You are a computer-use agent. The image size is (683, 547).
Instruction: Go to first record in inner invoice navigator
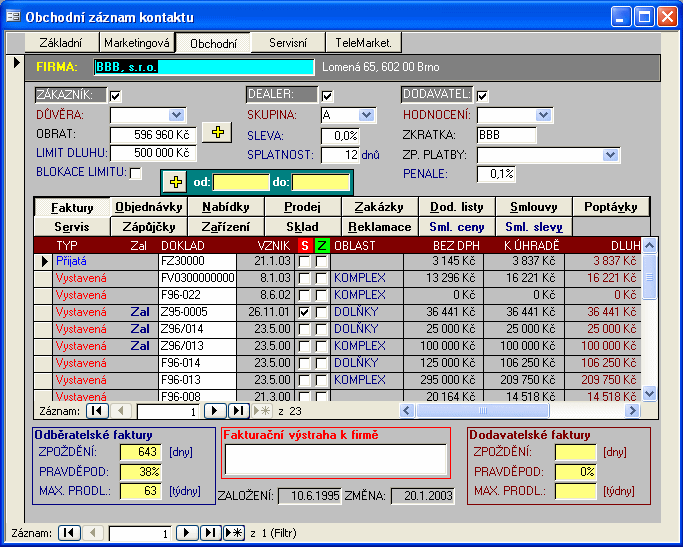pyautogui.click(x=97, y=411)
